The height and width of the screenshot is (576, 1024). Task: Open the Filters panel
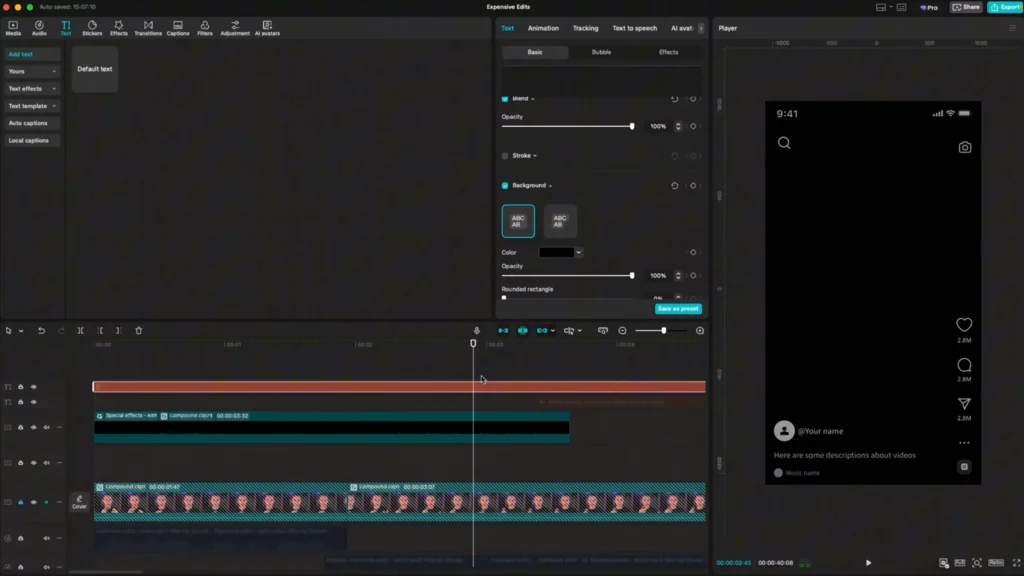[x=205, y=28]
